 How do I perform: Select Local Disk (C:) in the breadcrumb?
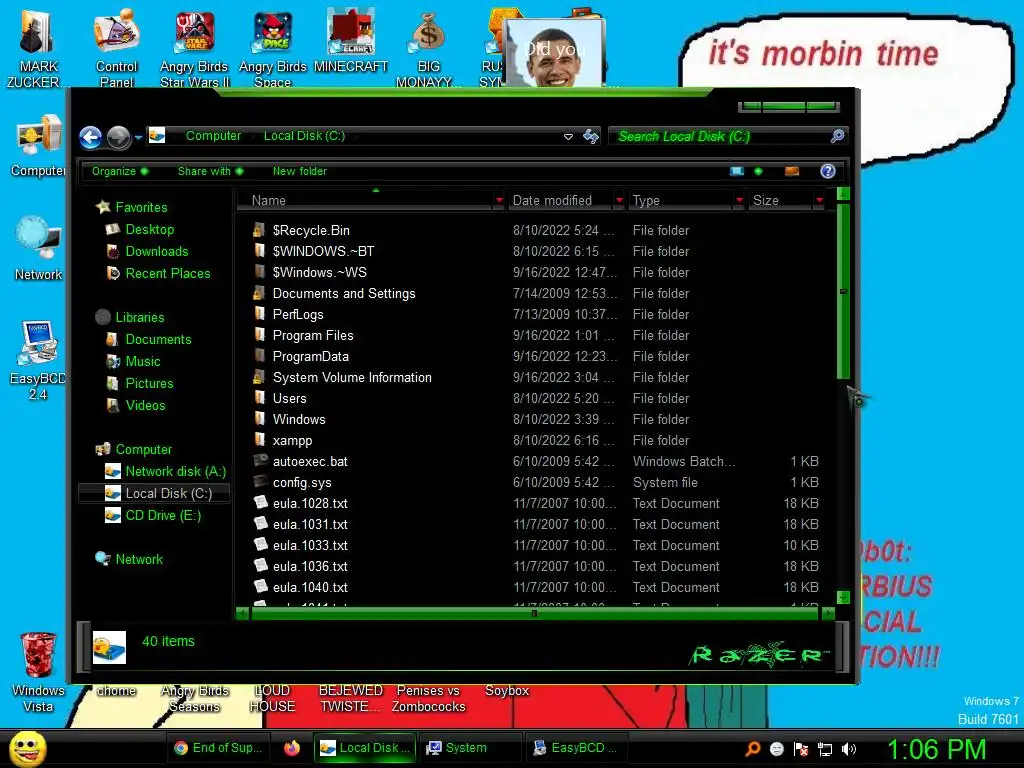point(304,136)
